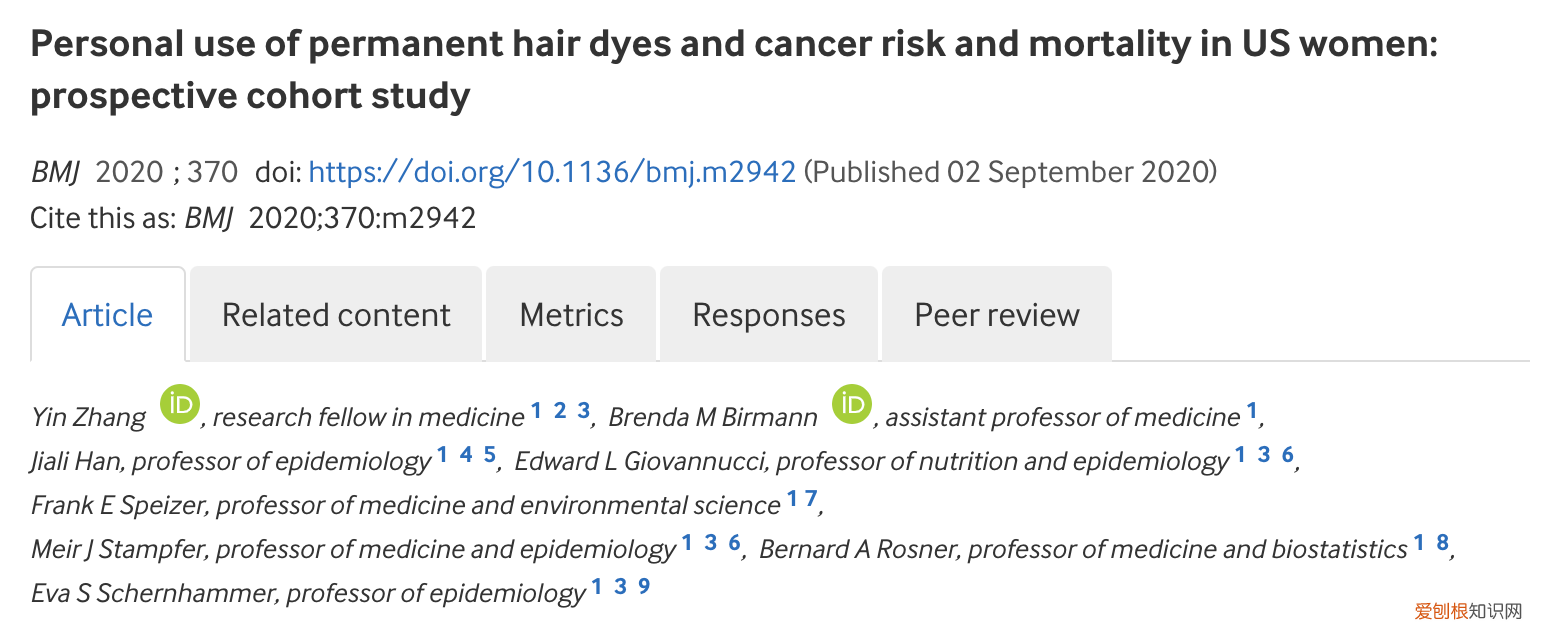Switch to the Related content tab

coord(336,315)
